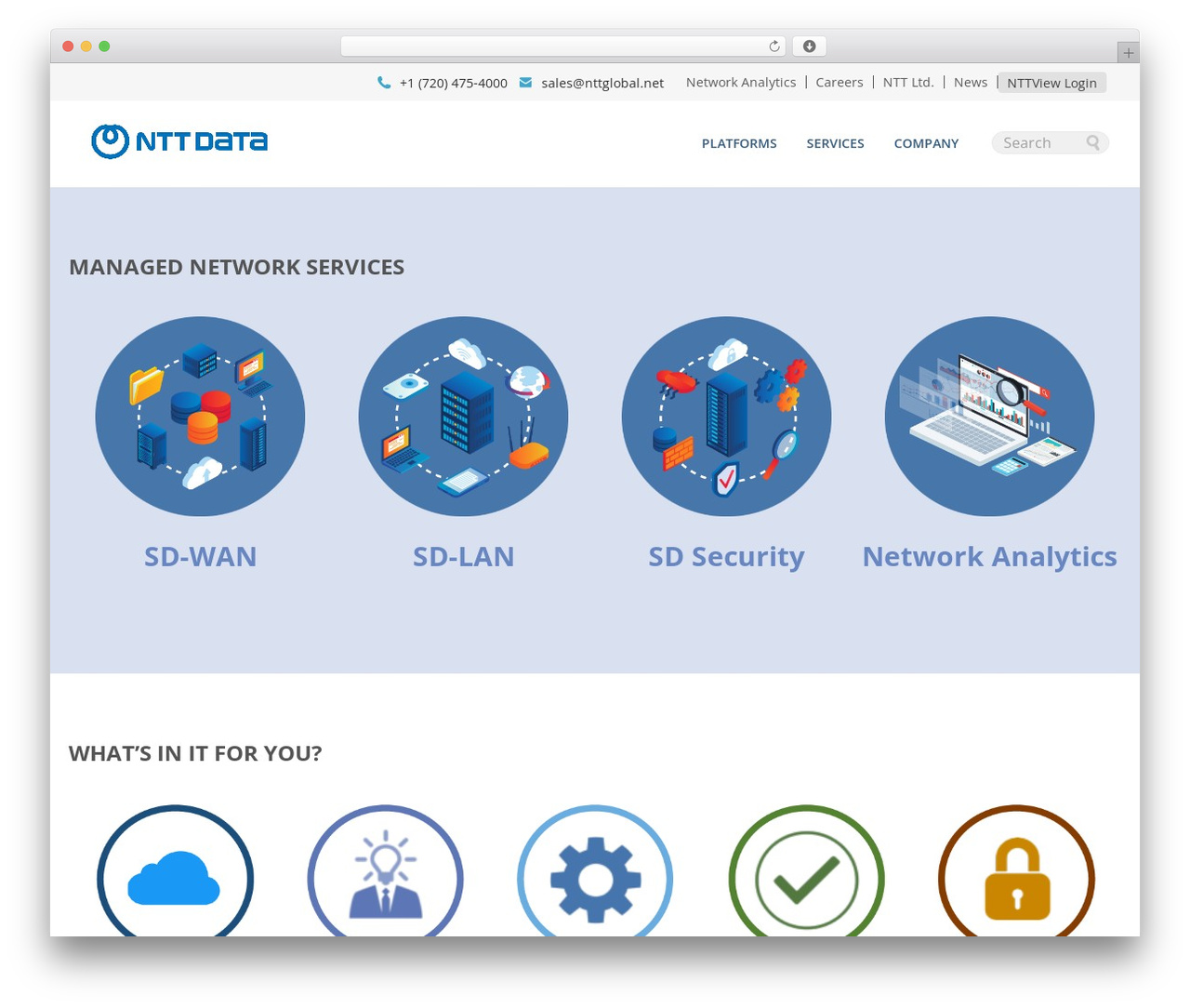
Task: Open the News link
Action: [971, 82]
